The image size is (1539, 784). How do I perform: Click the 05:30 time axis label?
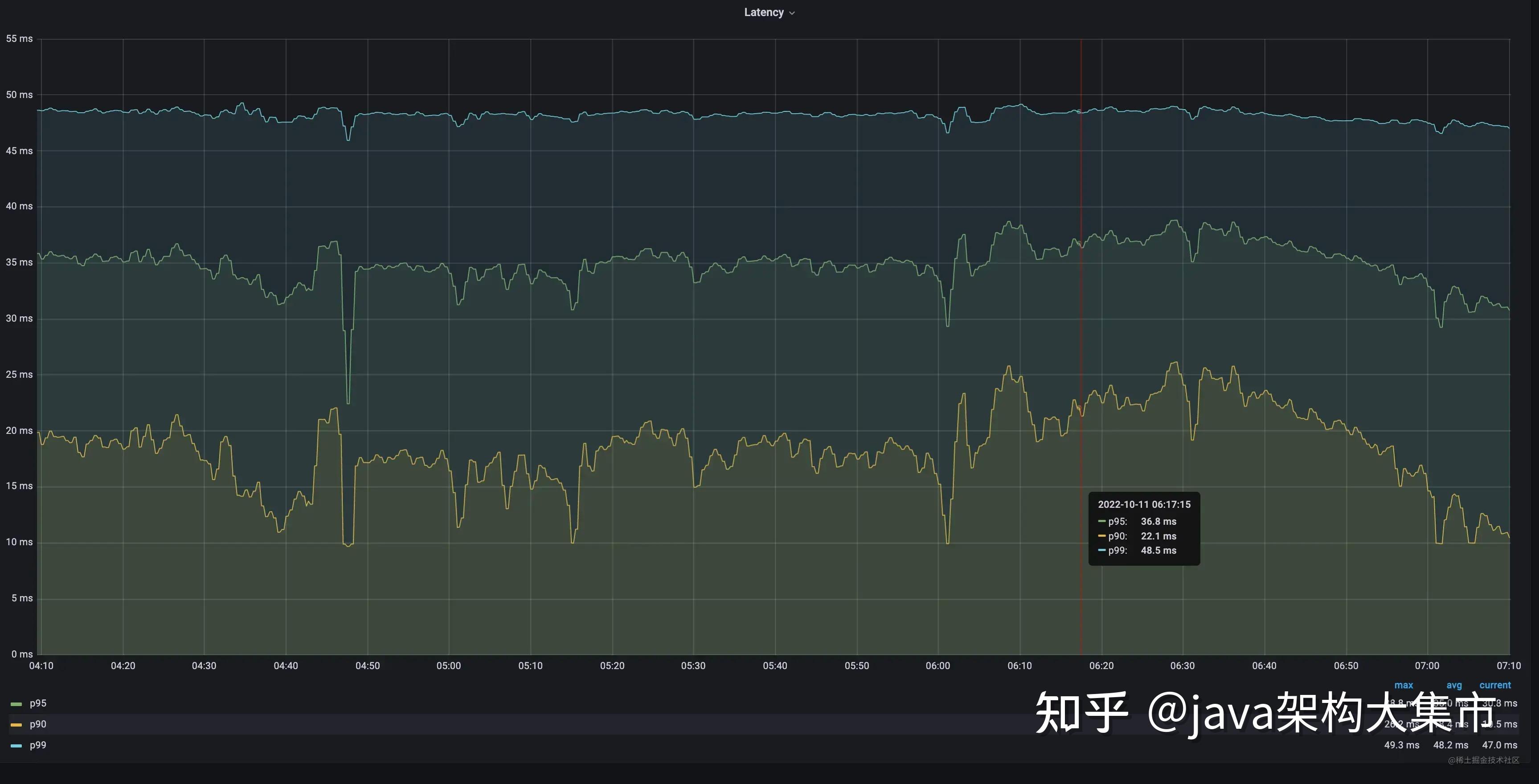pyautogui.click(x=693, y=666)
